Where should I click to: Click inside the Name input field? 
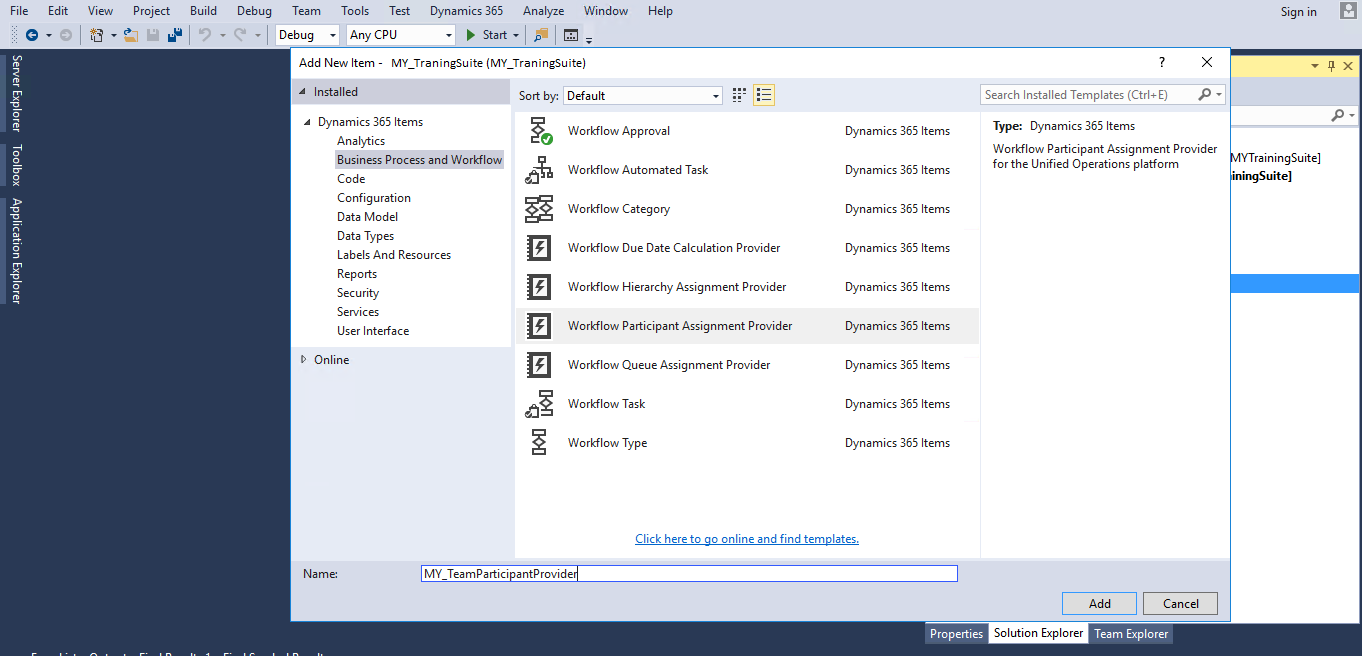(687, 573)
